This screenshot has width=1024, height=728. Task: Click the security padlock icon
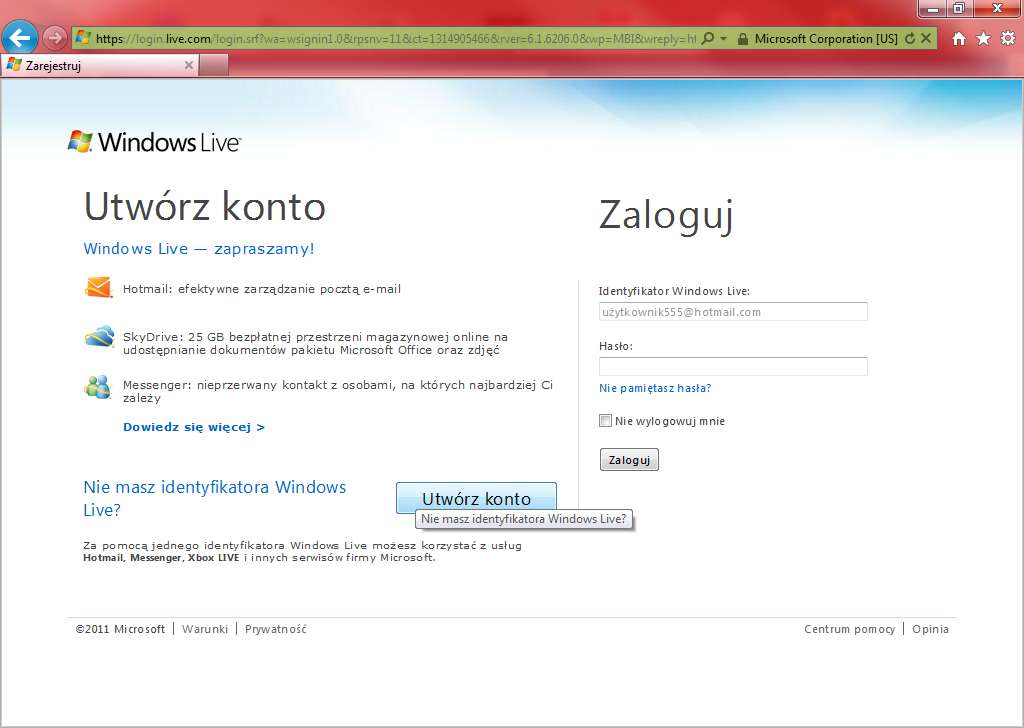pyautogui.click(x=743, y=39)
